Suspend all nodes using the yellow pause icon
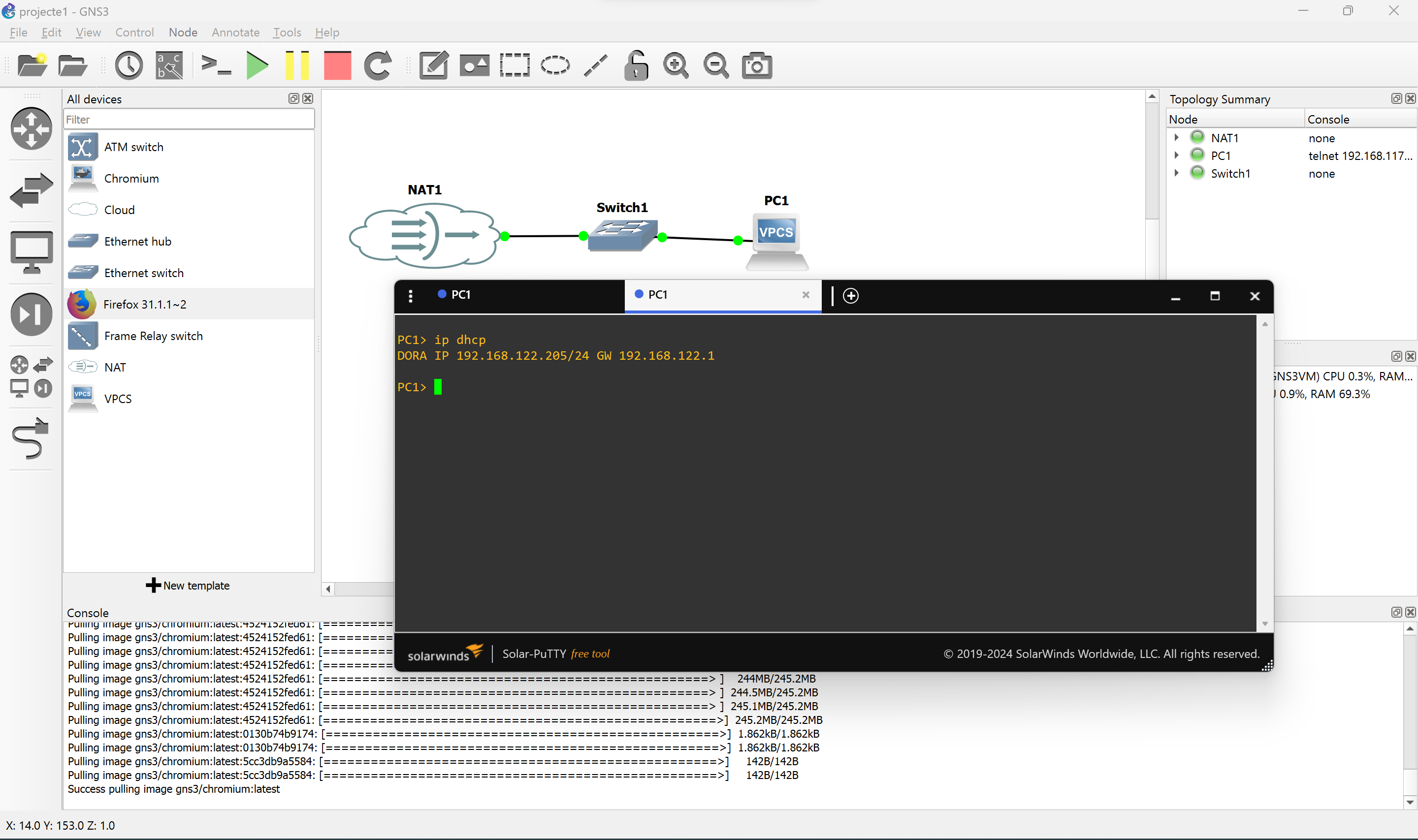Image resolution: width=1418 pixels, height=840 pixels. [297, 65]
